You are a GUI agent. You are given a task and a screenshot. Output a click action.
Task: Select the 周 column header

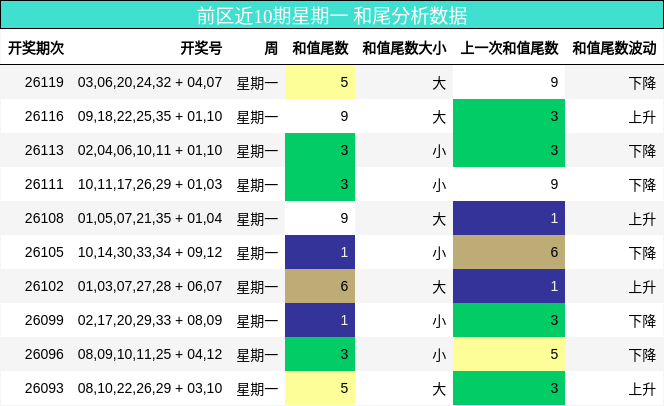point(271,48)
